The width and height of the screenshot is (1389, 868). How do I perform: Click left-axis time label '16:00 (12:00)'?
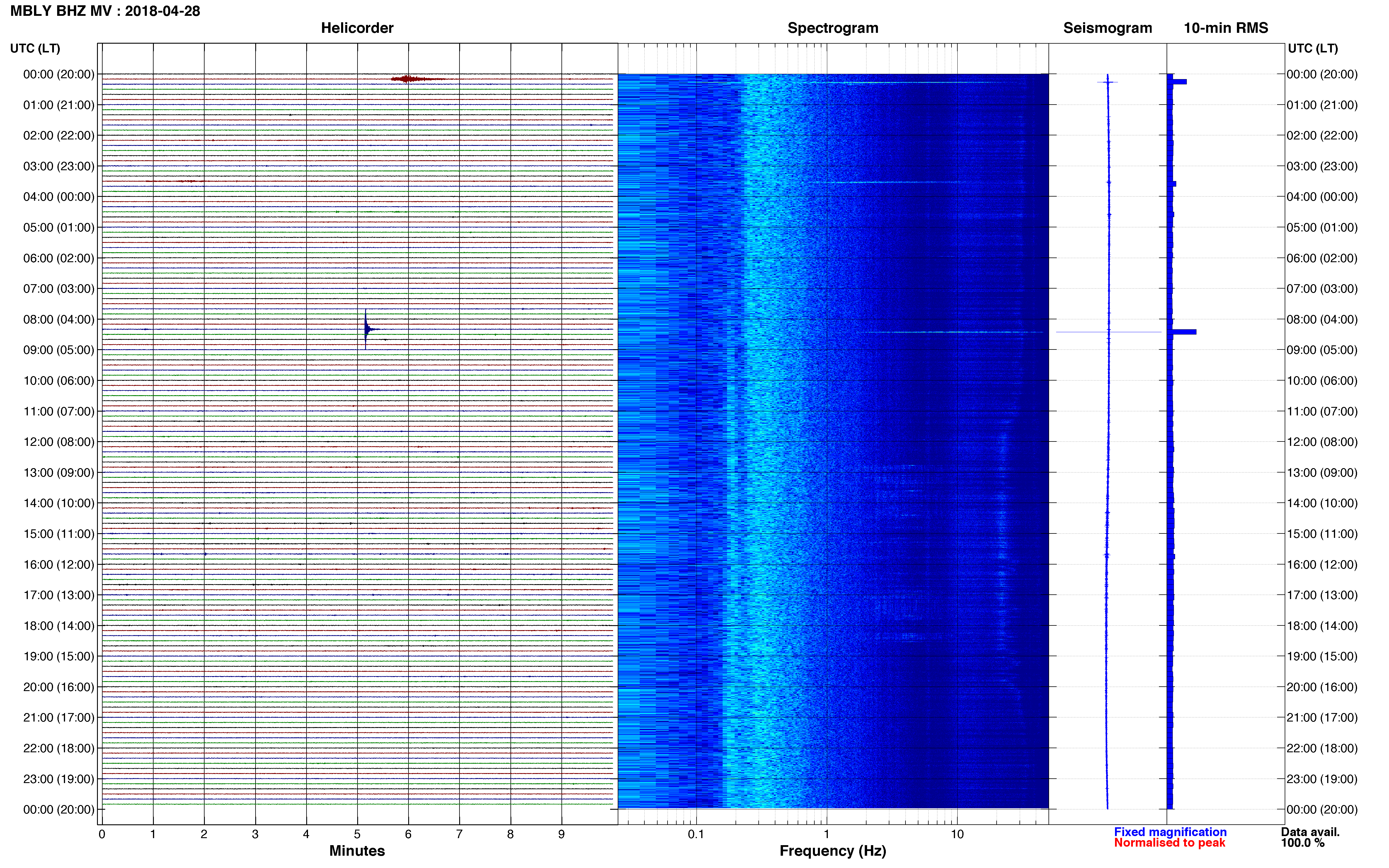click(59, 564)
